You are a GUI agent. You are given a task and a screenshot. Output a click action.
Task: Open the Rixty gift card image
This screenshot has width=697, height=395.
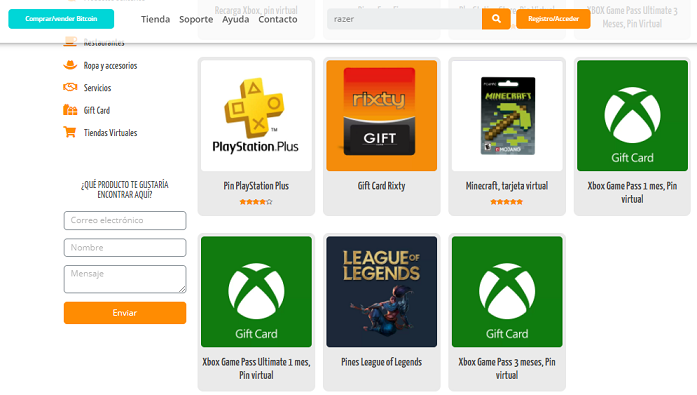click(381, 116)
